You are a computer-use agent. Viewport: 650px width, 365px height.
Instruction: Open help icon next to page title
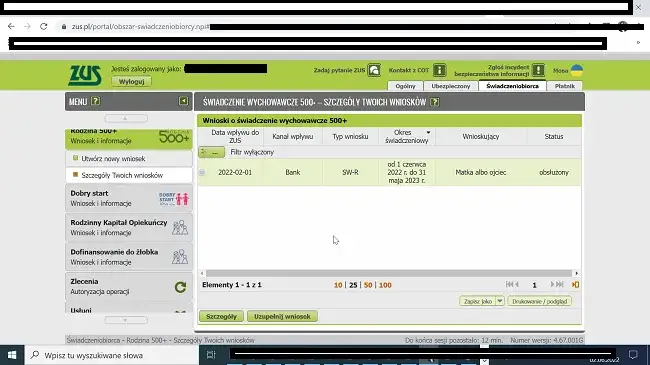434,102
